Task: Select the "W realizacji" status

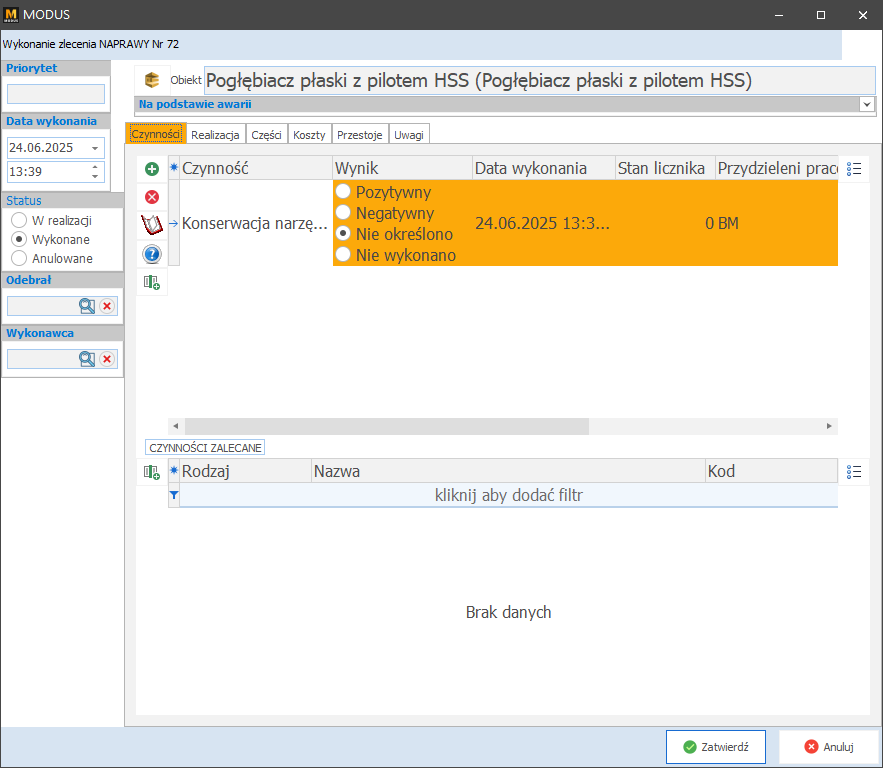Action: pos(19,220)
